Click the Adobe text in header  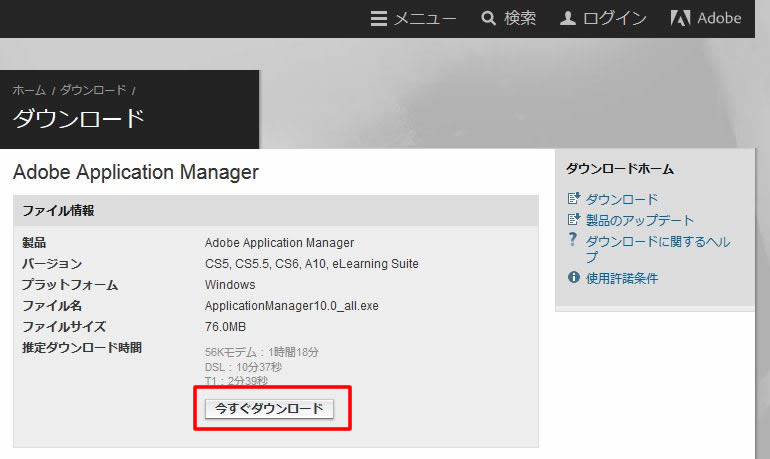click(x=719, y=18)
